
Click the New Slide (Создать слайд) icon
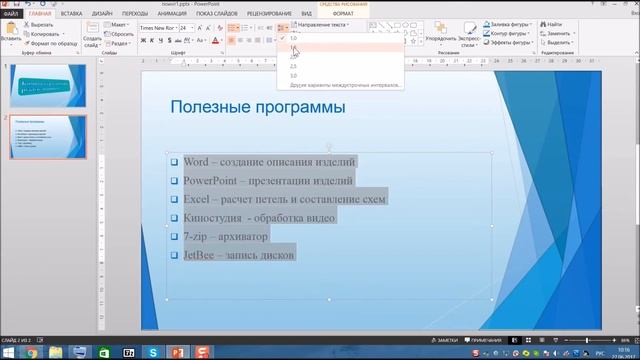tap(93, 28)
